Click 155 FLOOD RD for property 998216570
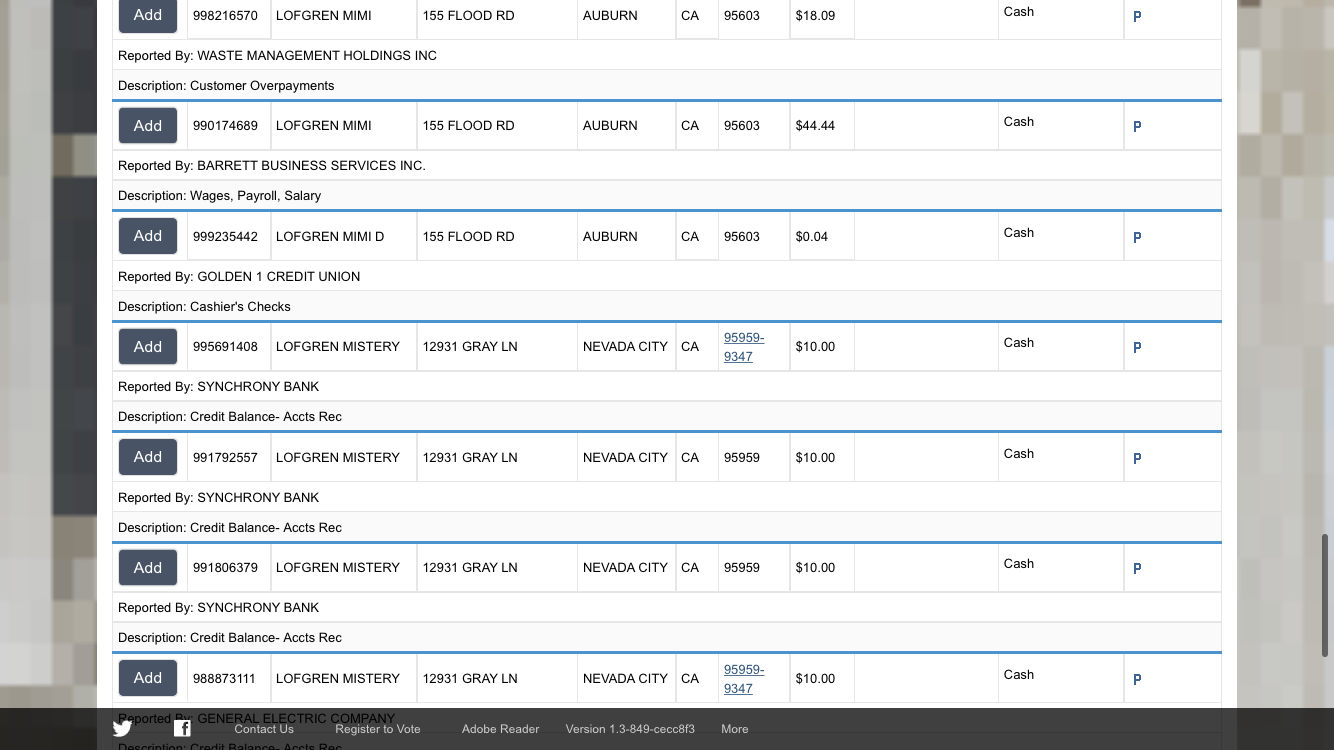The width and height of the screenshot is (1334, 750). pyautogui.click(x=468, y=16)
